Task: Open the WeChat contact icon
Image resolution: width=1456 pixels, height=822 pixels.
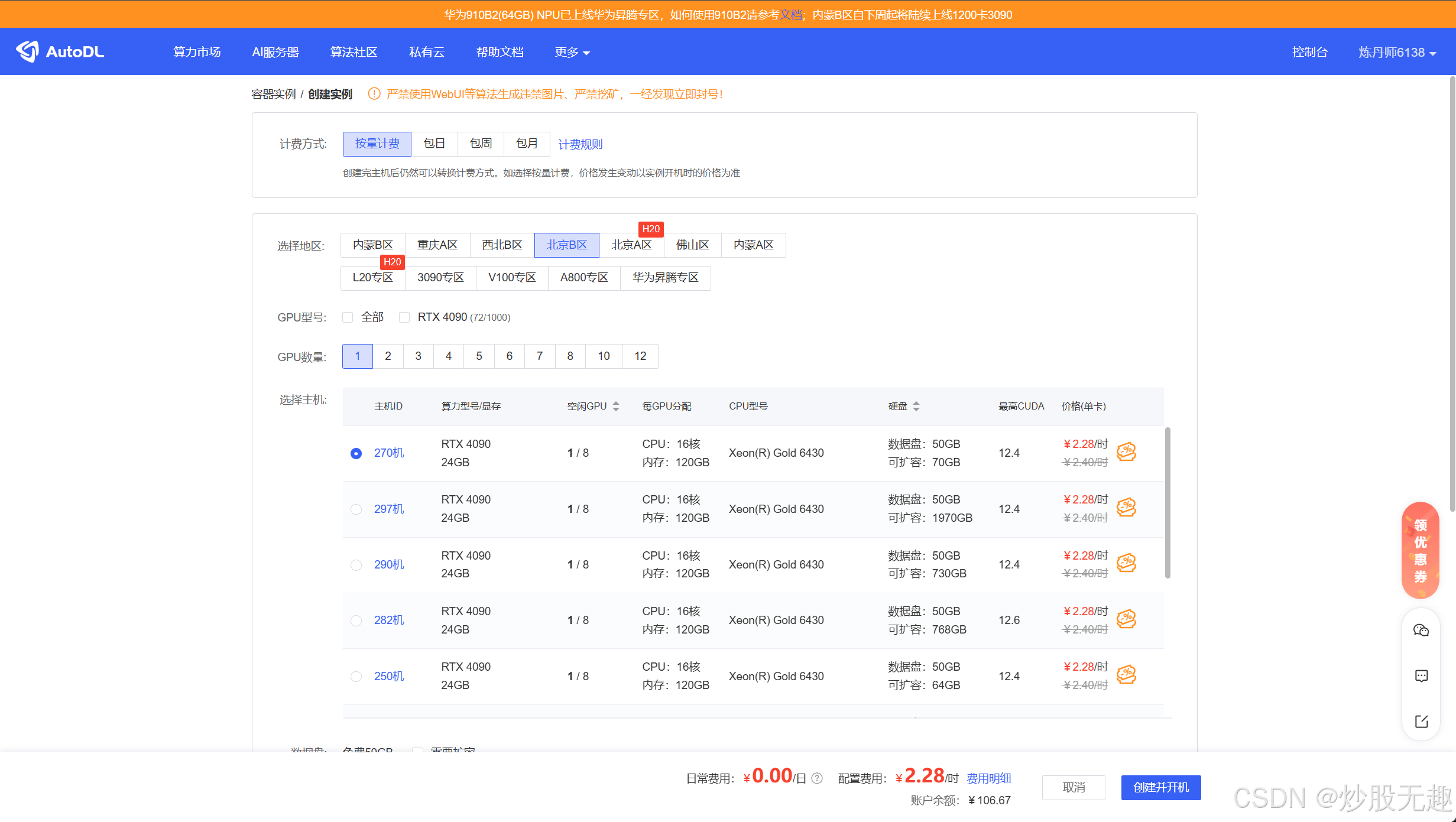Action: click(x=1421, y=630)
